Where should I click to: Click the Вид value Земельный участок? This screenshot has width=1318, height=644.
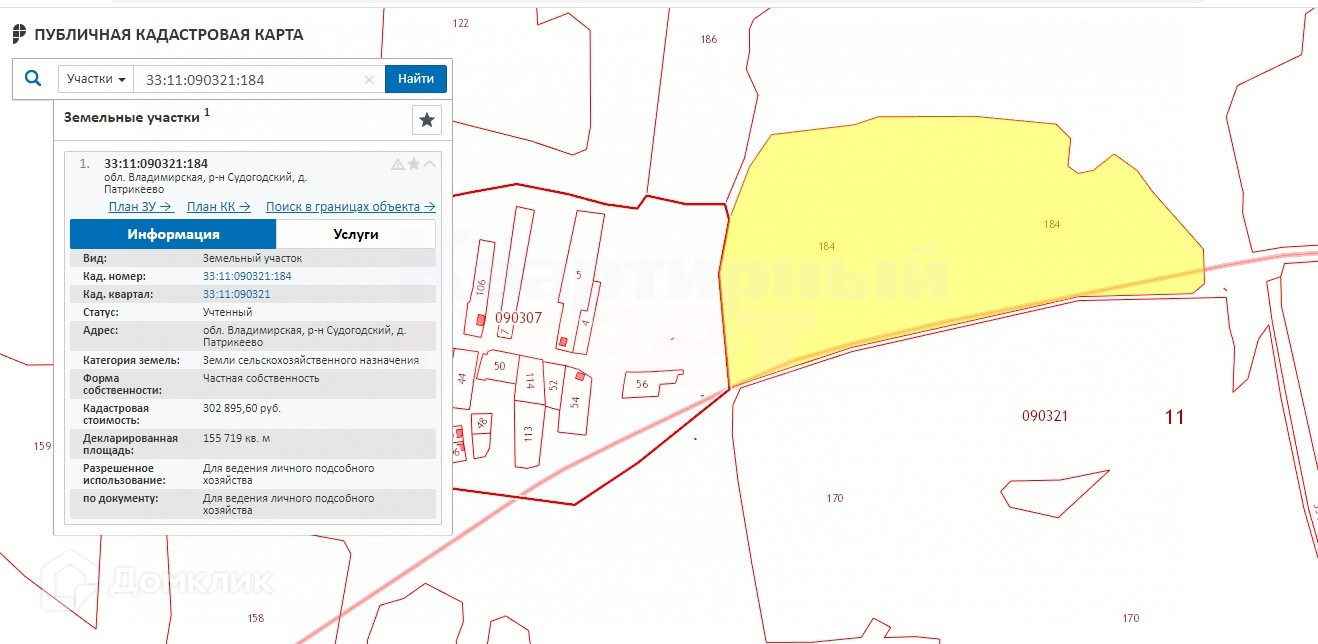[252, 258]
